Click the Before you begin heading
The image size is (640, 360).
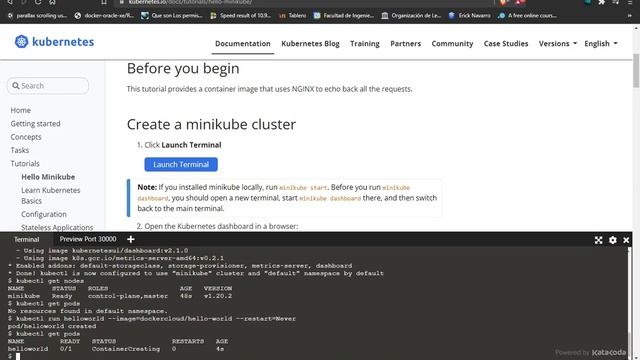[x=183, y=68]
